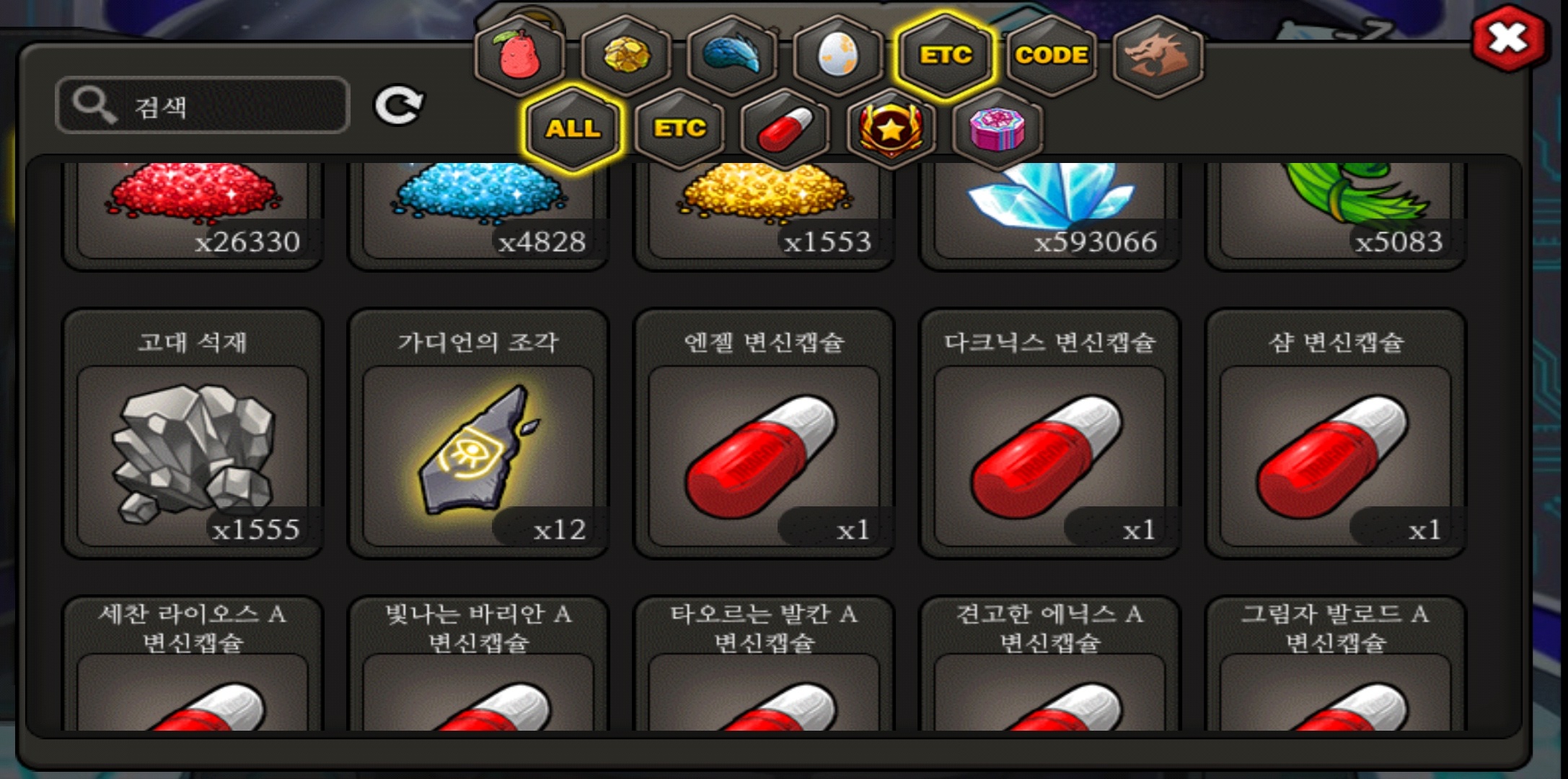Pick the 다크닉스 변신캡슐 capsule item
Image resolution: width=1568 pixels, height=779 pixels.
point(1049,434)
